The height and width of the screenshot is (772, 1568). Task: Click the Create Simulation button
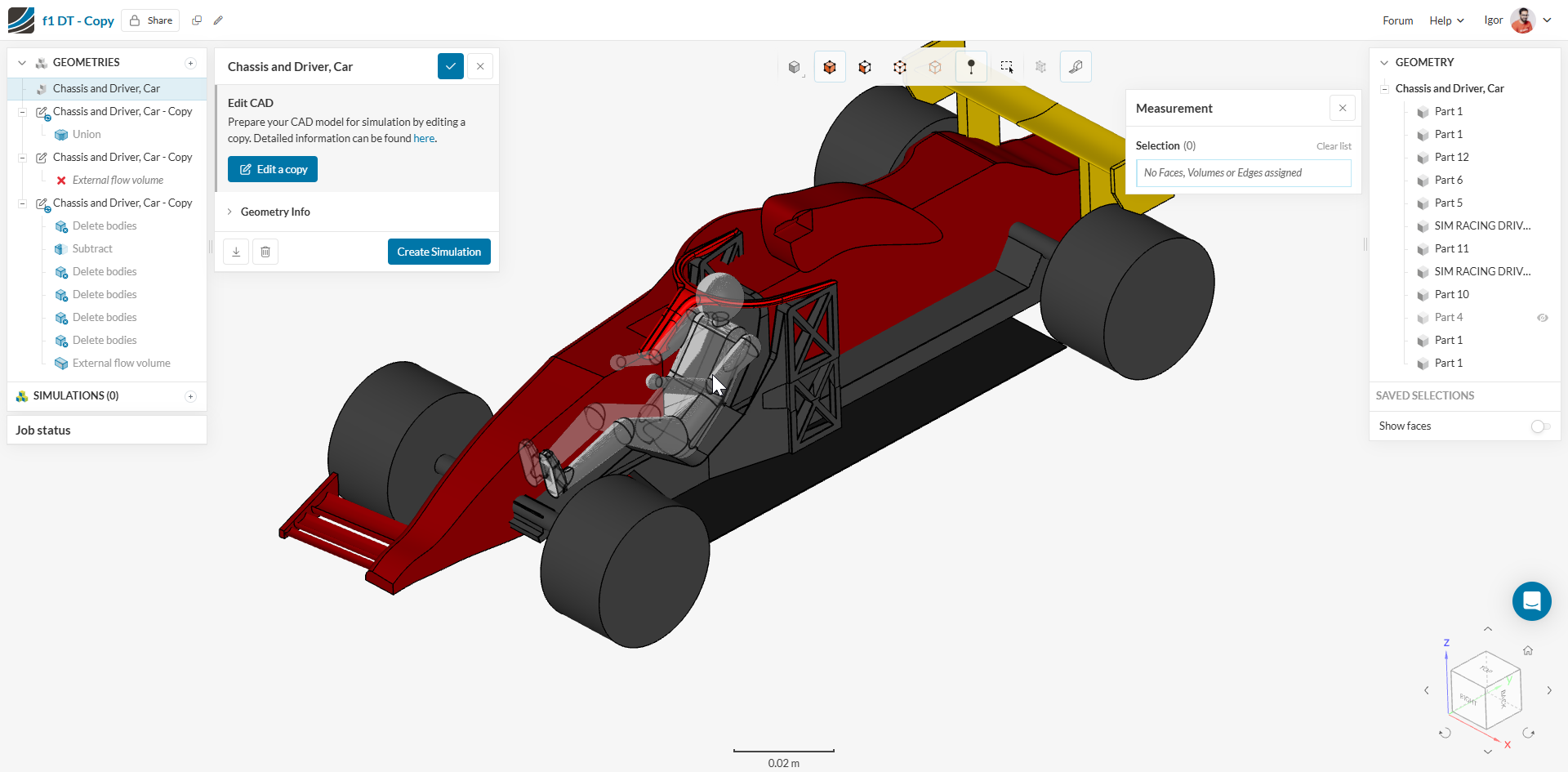click(x=439, y=252)
